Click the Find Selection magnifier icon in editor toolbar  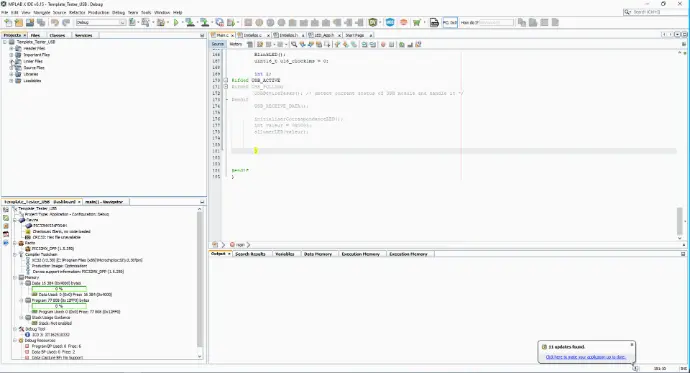click(294, 44)
